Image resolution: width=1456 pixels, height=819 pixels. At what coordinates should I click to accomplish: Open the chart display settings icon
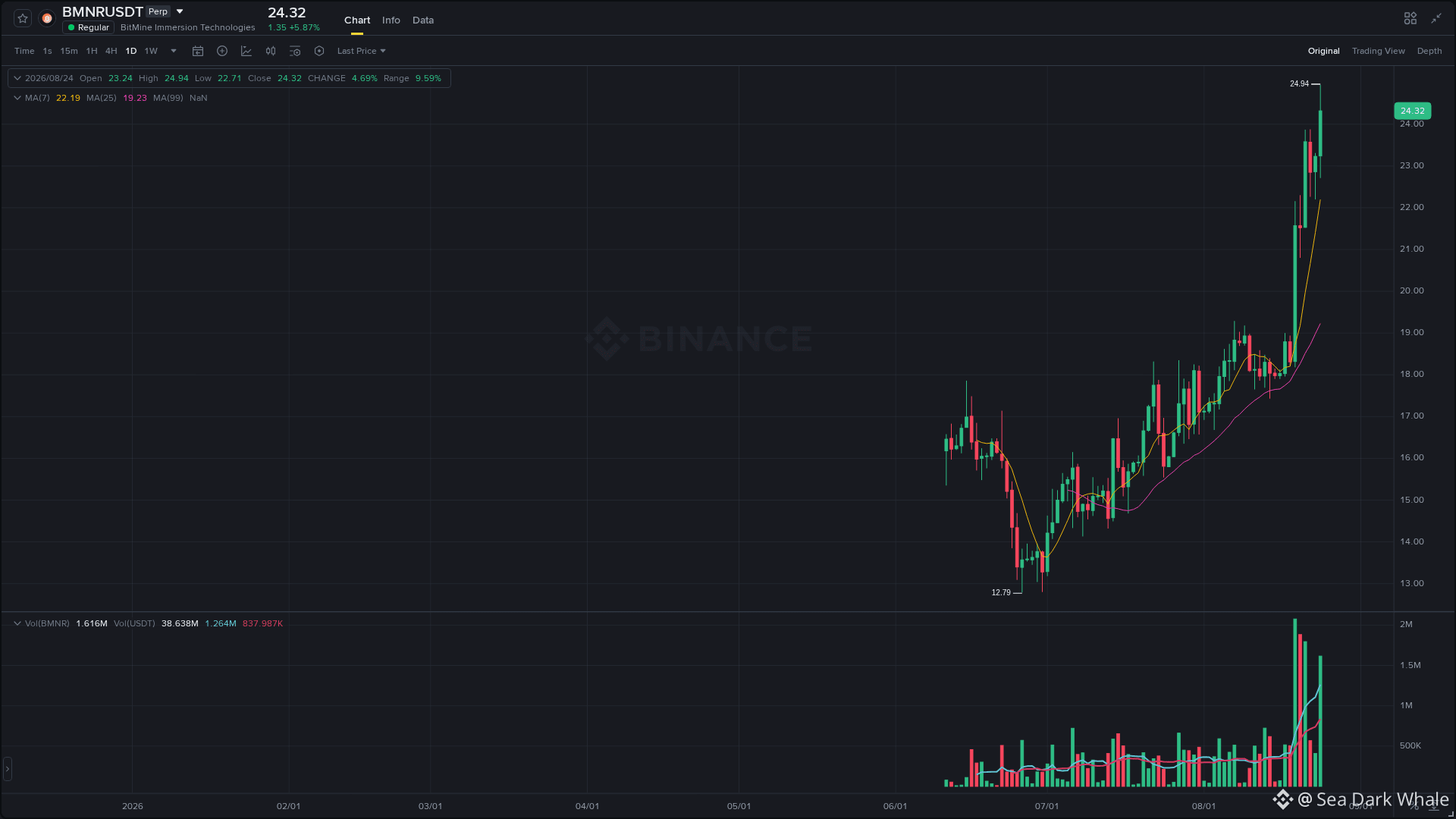click(x=295, y=51)
